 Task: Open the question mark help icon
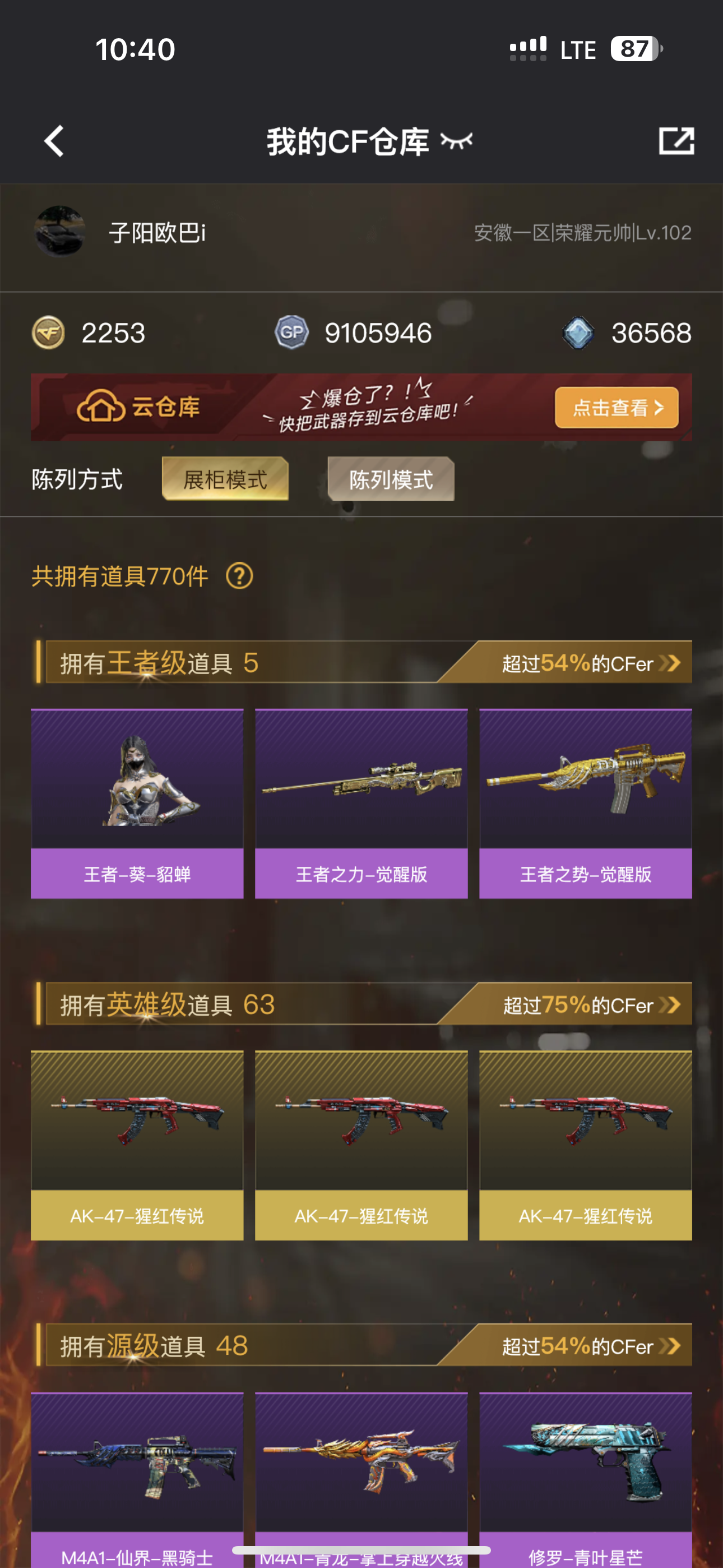[239, 576]
